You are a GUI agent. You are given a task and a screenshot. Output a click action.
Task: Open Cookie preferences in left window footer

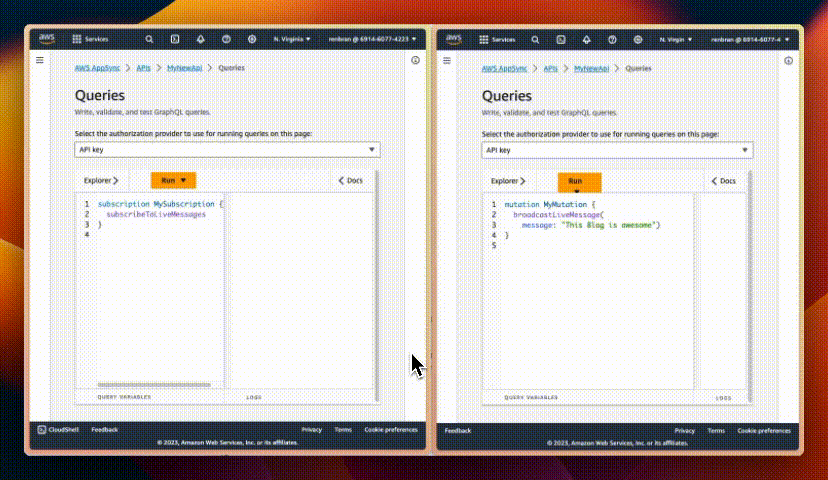[391, 430]
